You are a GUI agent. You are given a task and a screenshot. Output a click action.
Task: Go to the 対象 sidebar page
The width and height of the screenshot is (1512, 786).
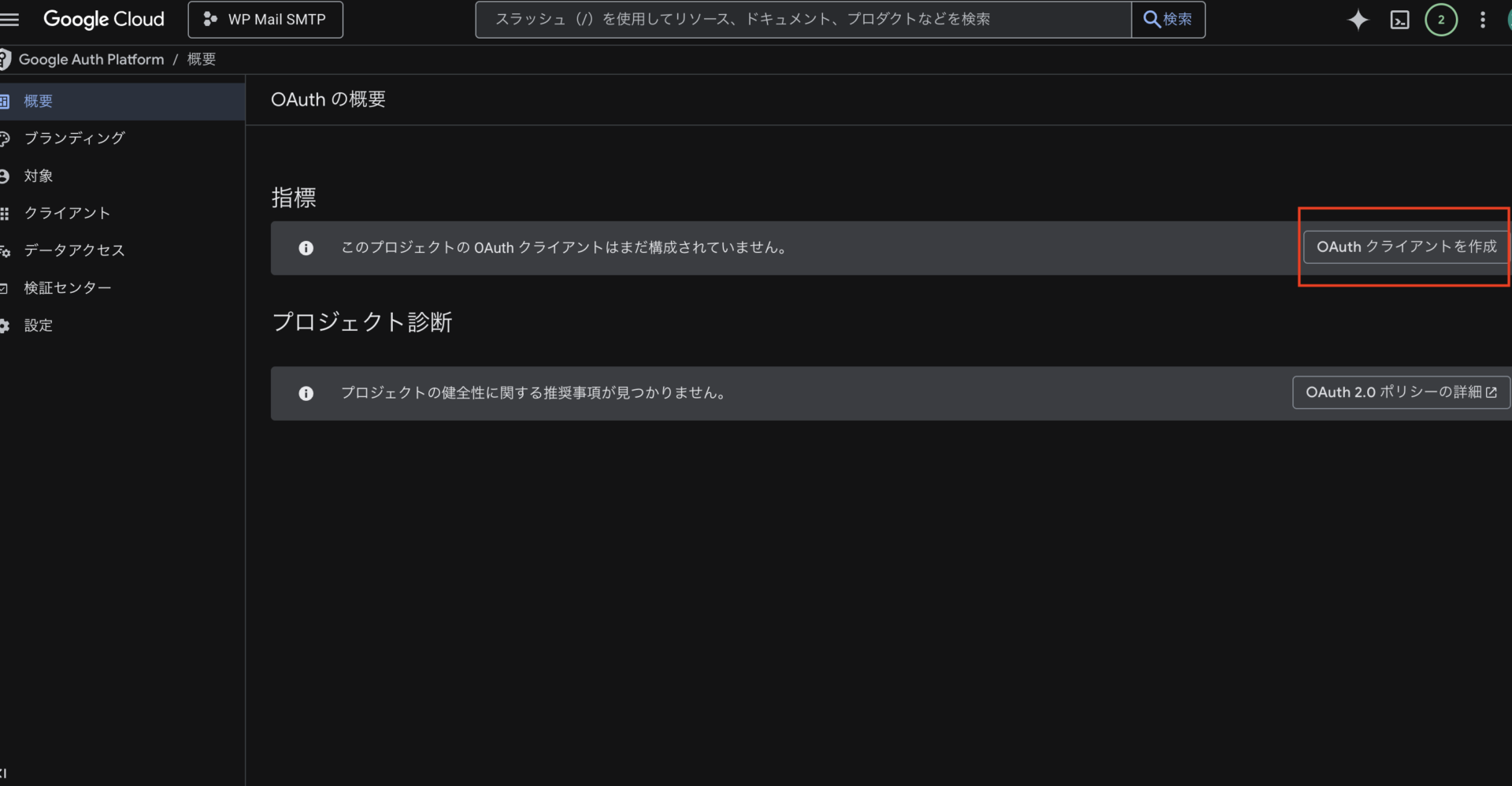[39, 176]
